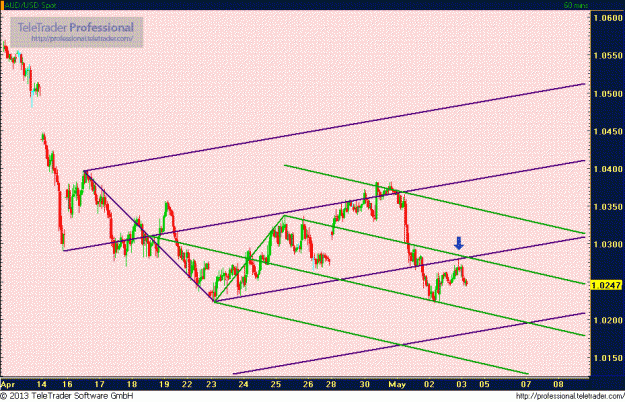625x402 pixels.
Task: Click the 1.0450 price axis label
Action: coord(607,131)
